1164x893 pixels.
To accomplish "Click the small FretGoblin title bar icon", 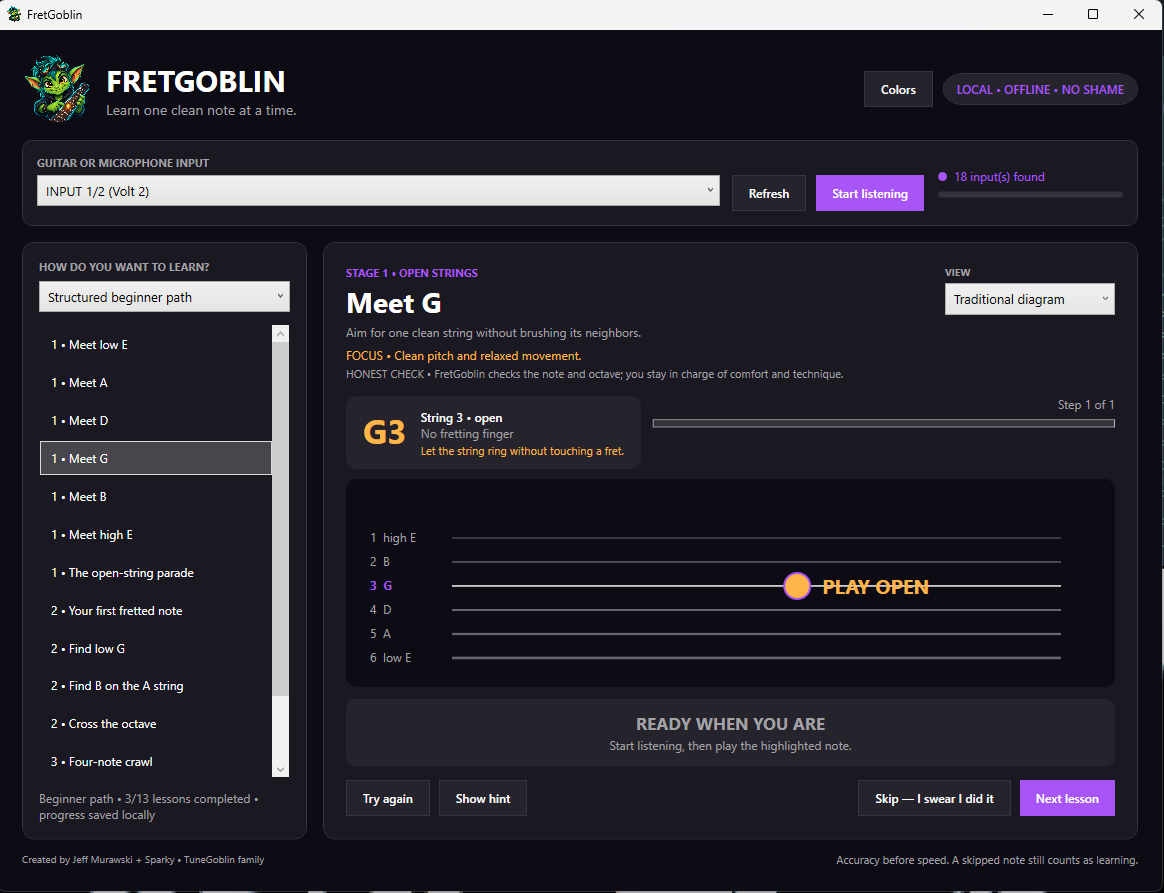I will pyautogui.click(x=13, y=14).
